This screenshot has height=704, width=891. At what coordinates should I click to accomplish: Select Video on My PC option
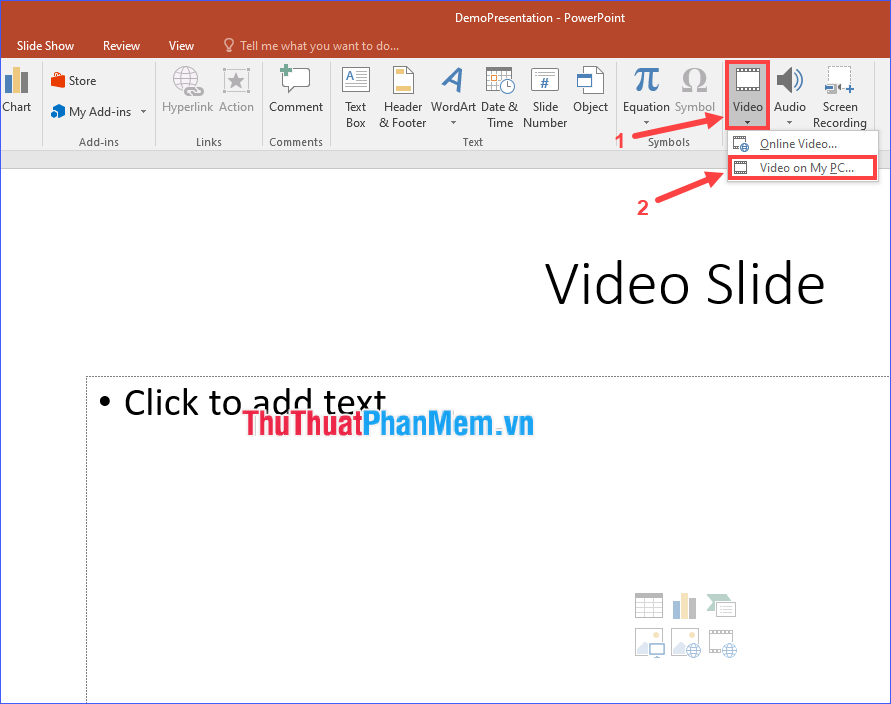coord(802,168)
